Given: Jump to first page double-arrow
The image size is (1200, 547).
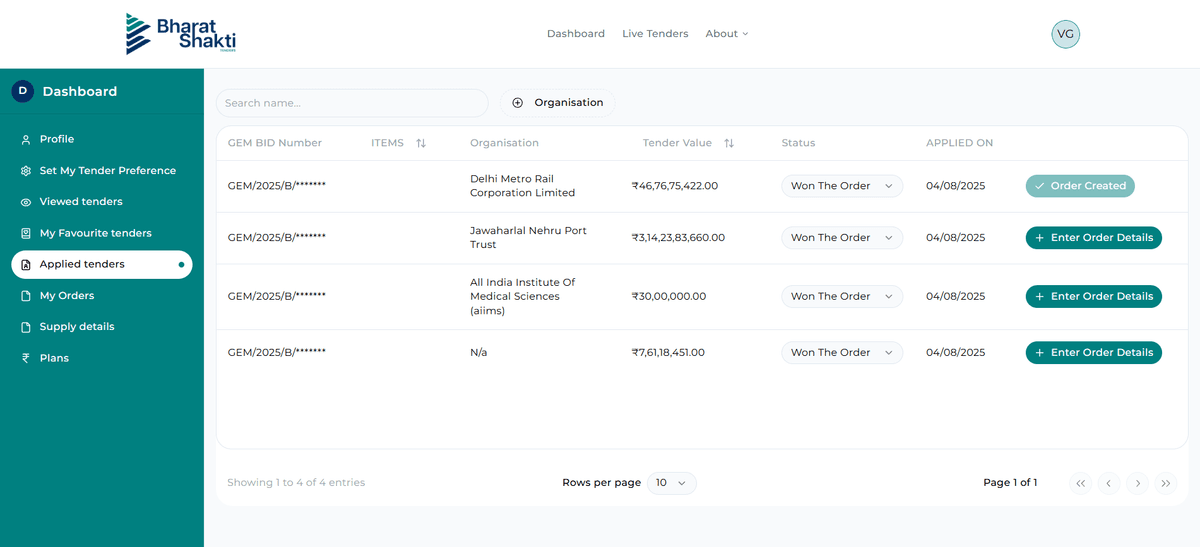Looking at the screenshot, I should coord(1080,483).
